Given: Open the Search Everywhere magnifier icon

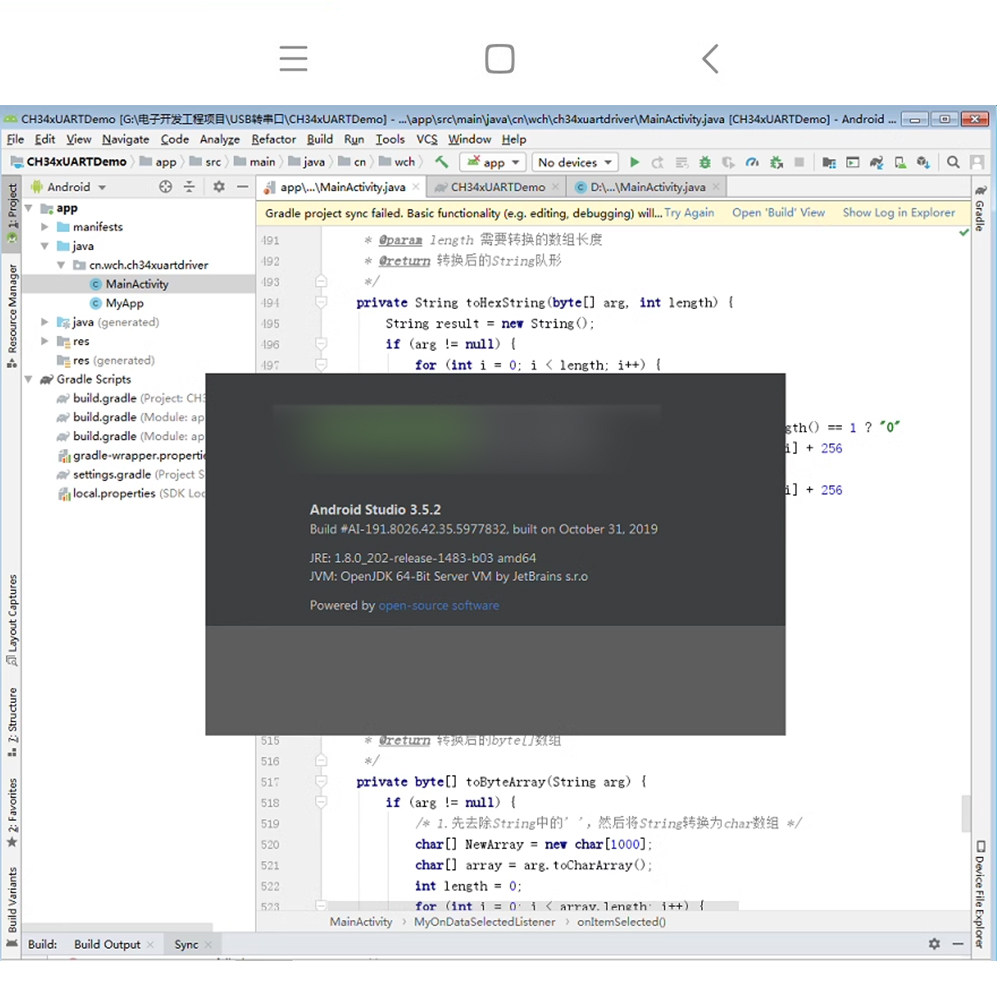Looking at the screenshot, I should point(953,162).
